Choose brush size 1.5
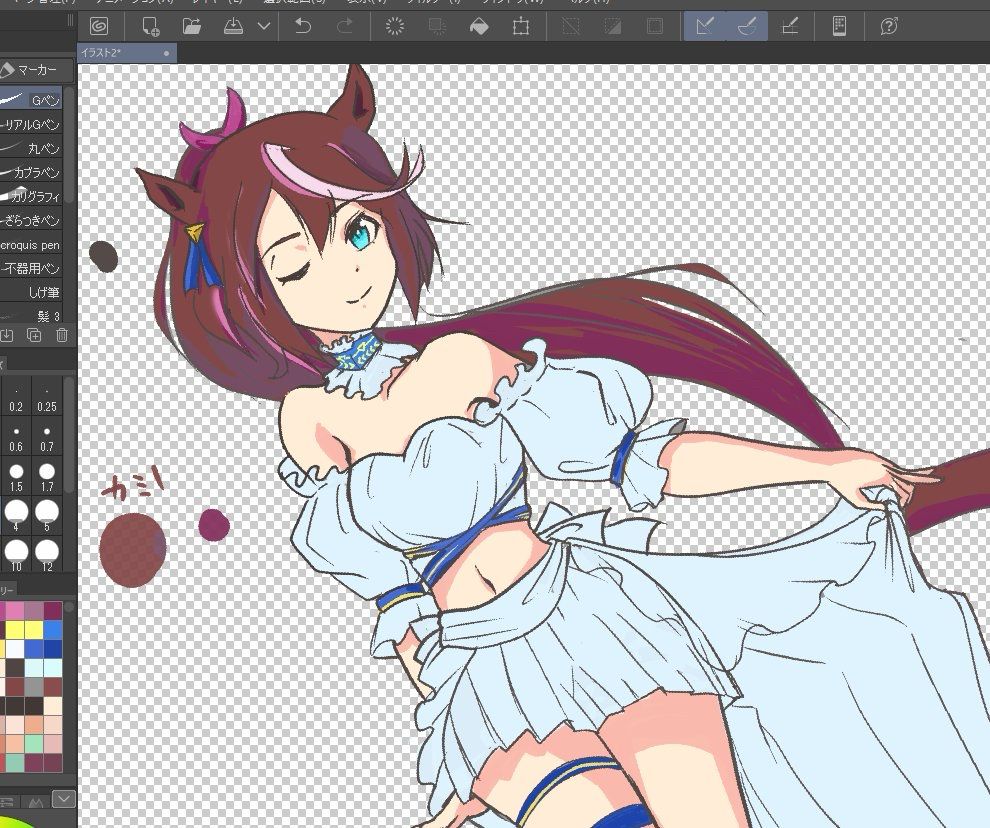 pyautogui.click(x=16, y=477)
